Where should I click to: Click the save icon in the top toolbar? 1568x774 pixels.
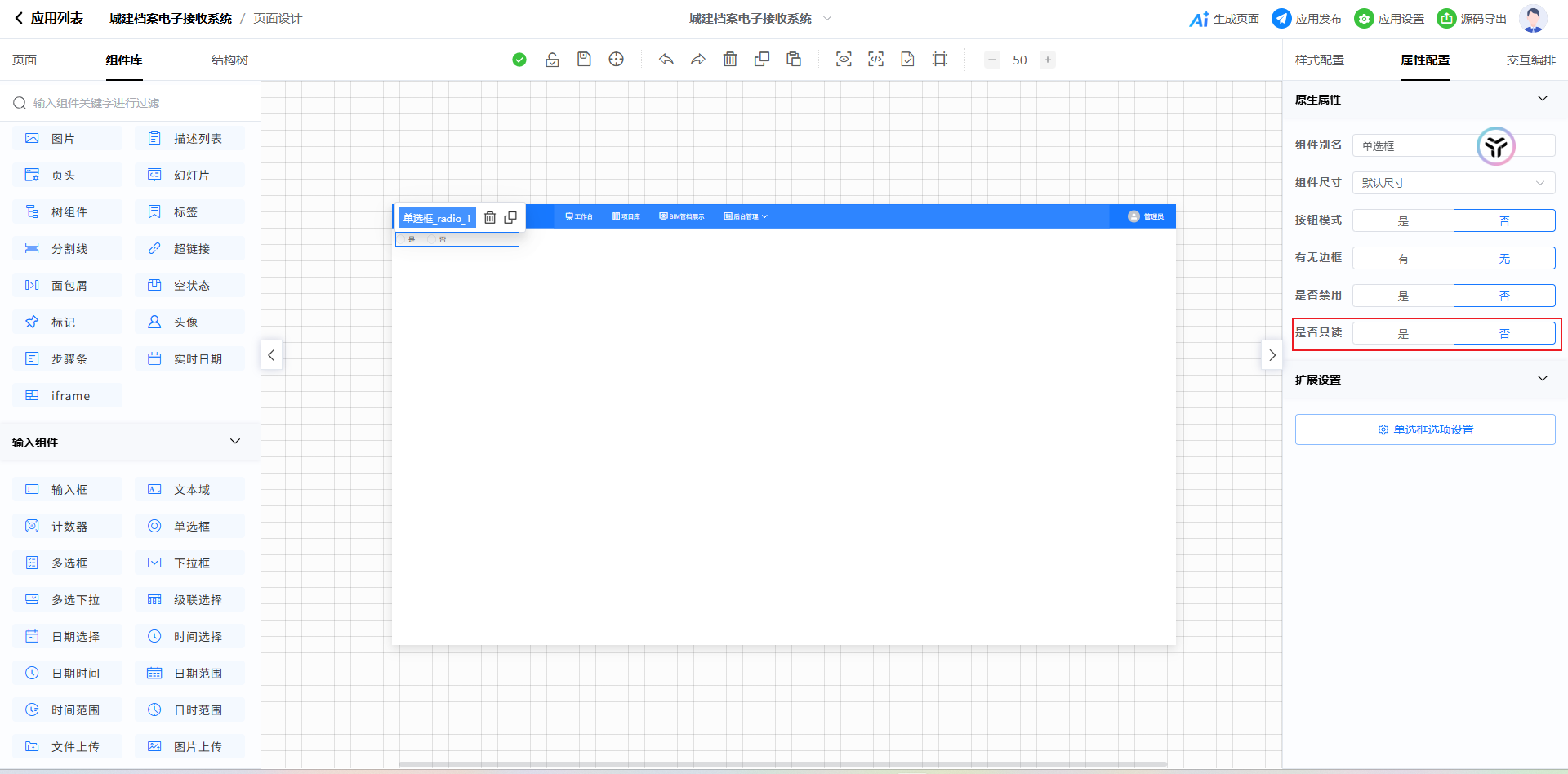[584, 60]
